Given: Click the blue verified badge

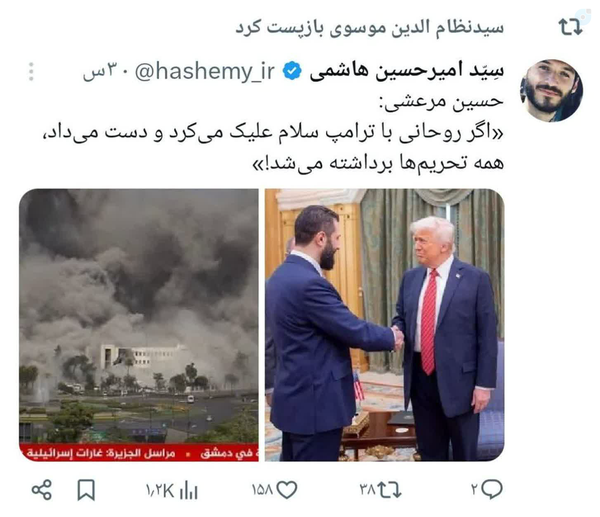Looking at the screenshot, I should pyautogui.click(x=292, y=71).
